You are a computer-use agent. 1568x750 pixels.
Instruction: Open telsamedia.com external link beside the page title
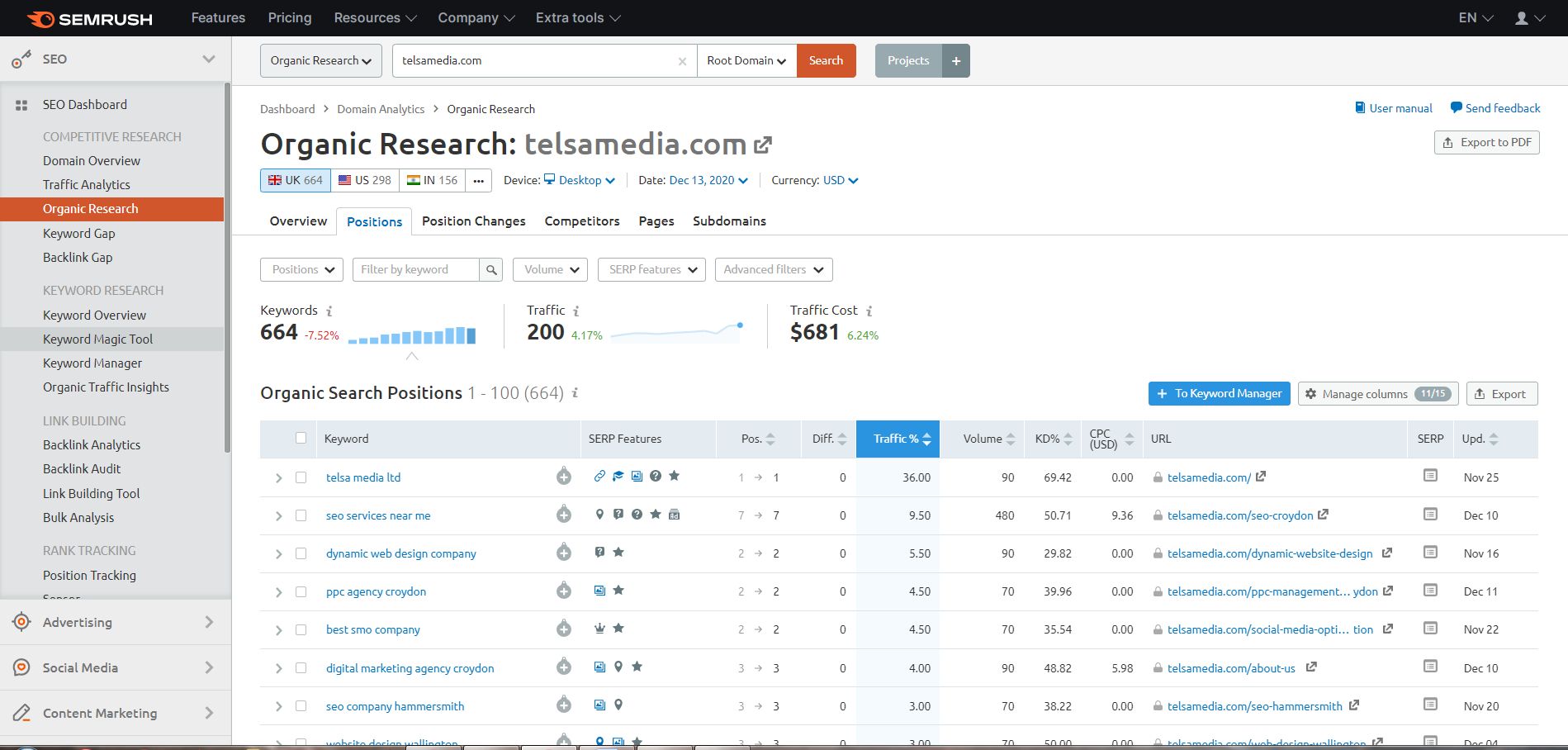(x=763, y=145)
